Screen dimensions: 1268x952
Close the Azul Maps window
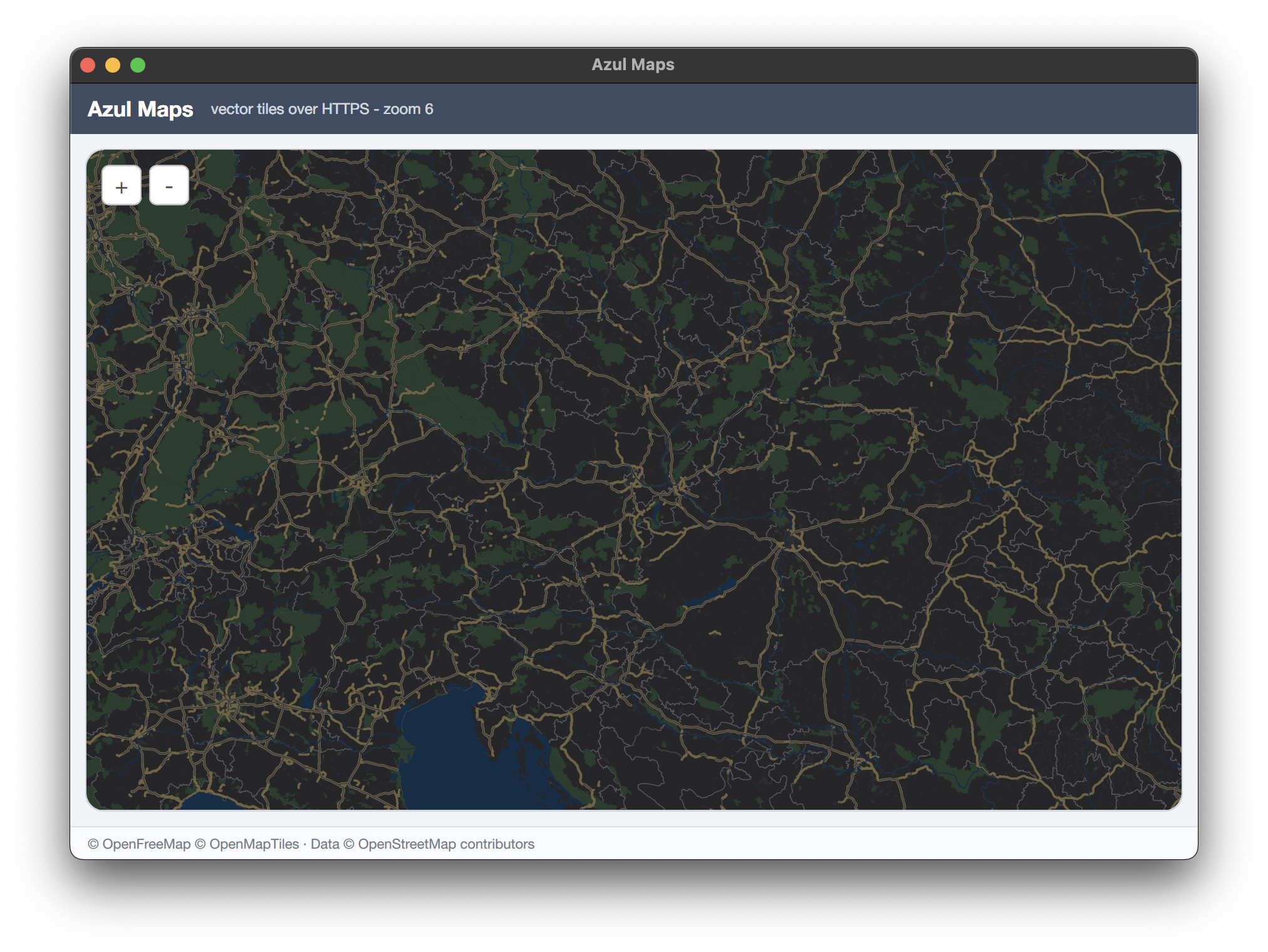click(88, 65)
